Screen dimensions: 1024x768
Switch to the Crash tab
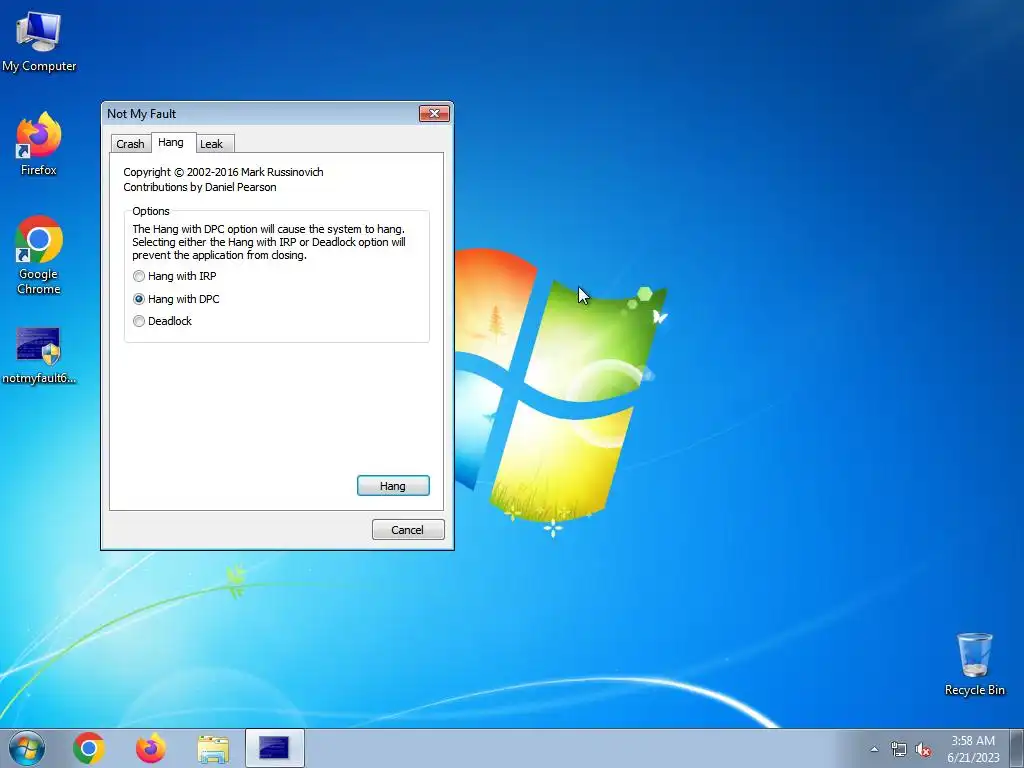(x=130, y=144)
